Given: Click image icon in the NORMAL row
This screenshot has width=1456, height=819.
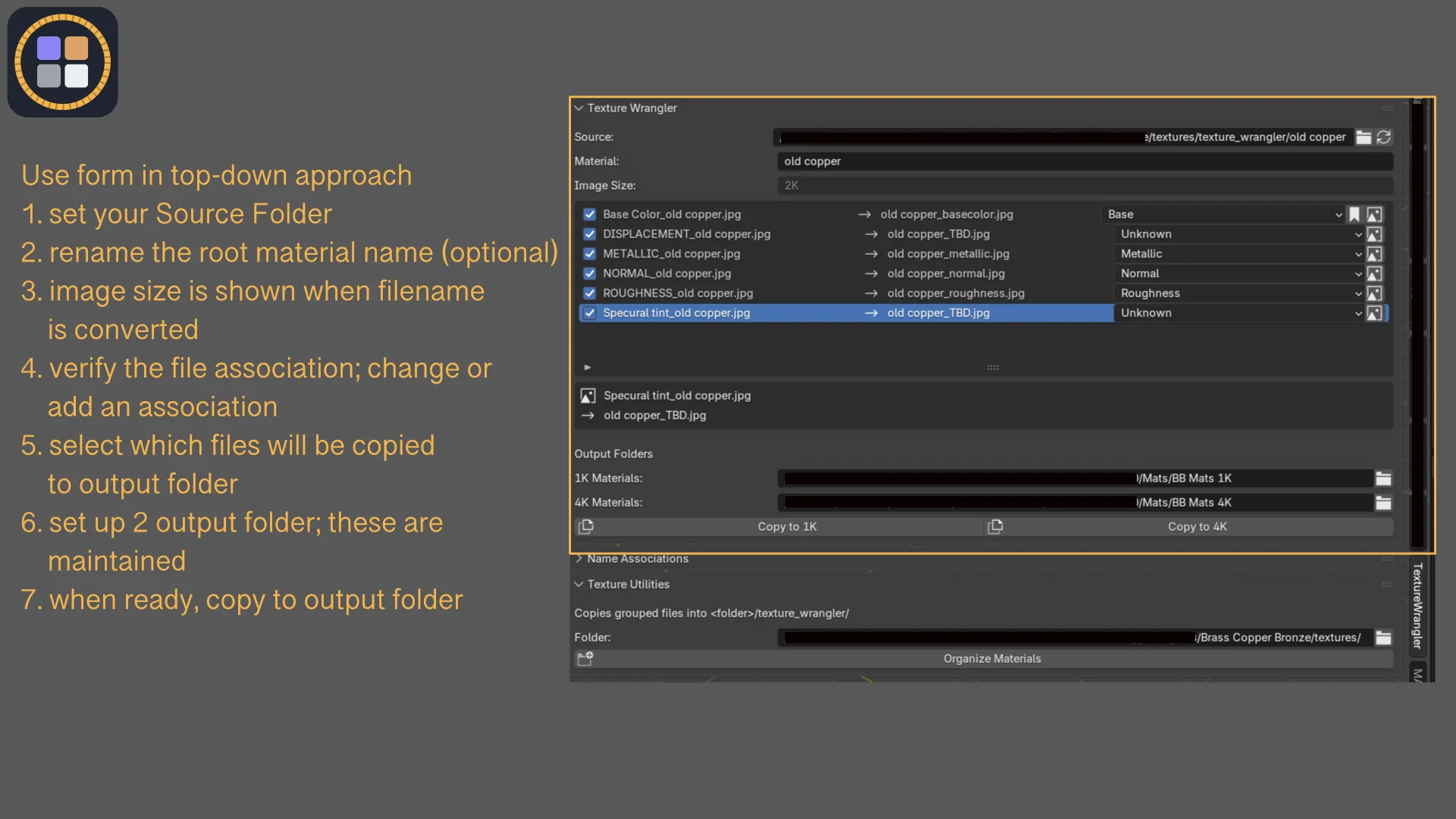Looking at the screenshot, I should pyautogui.click(x=1374, y=274).
